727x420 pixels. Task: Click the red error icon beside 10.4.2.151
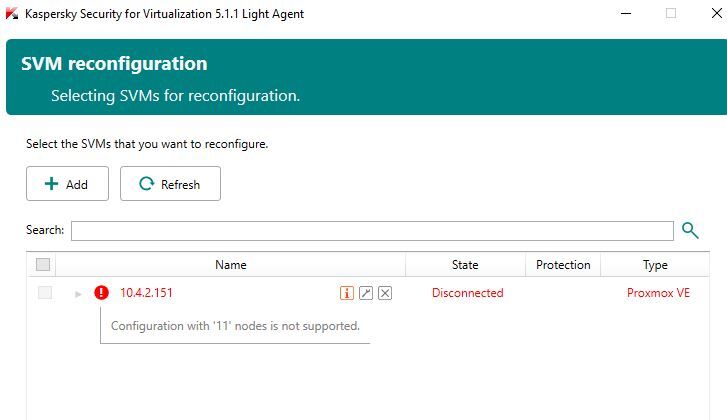pos(101,293)
